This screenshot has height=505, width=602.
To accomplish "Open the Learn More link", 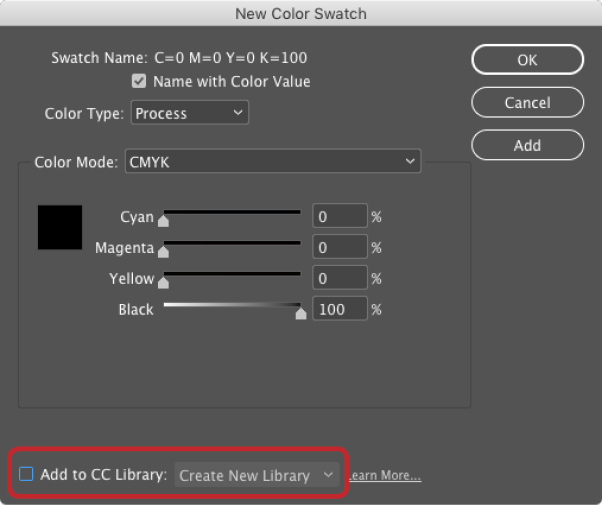I will pyautogui.click(x=385, y=475).
